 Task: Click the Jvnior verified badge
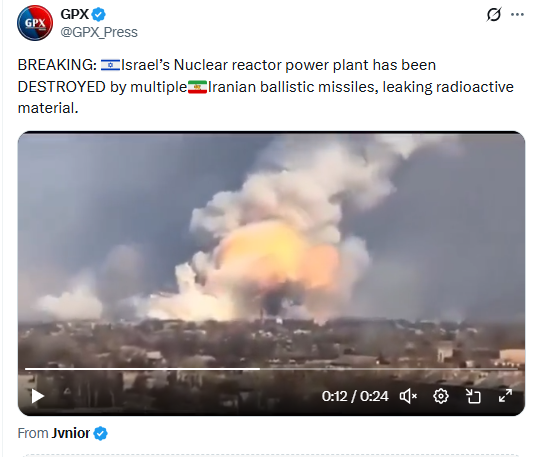point(101,433)
